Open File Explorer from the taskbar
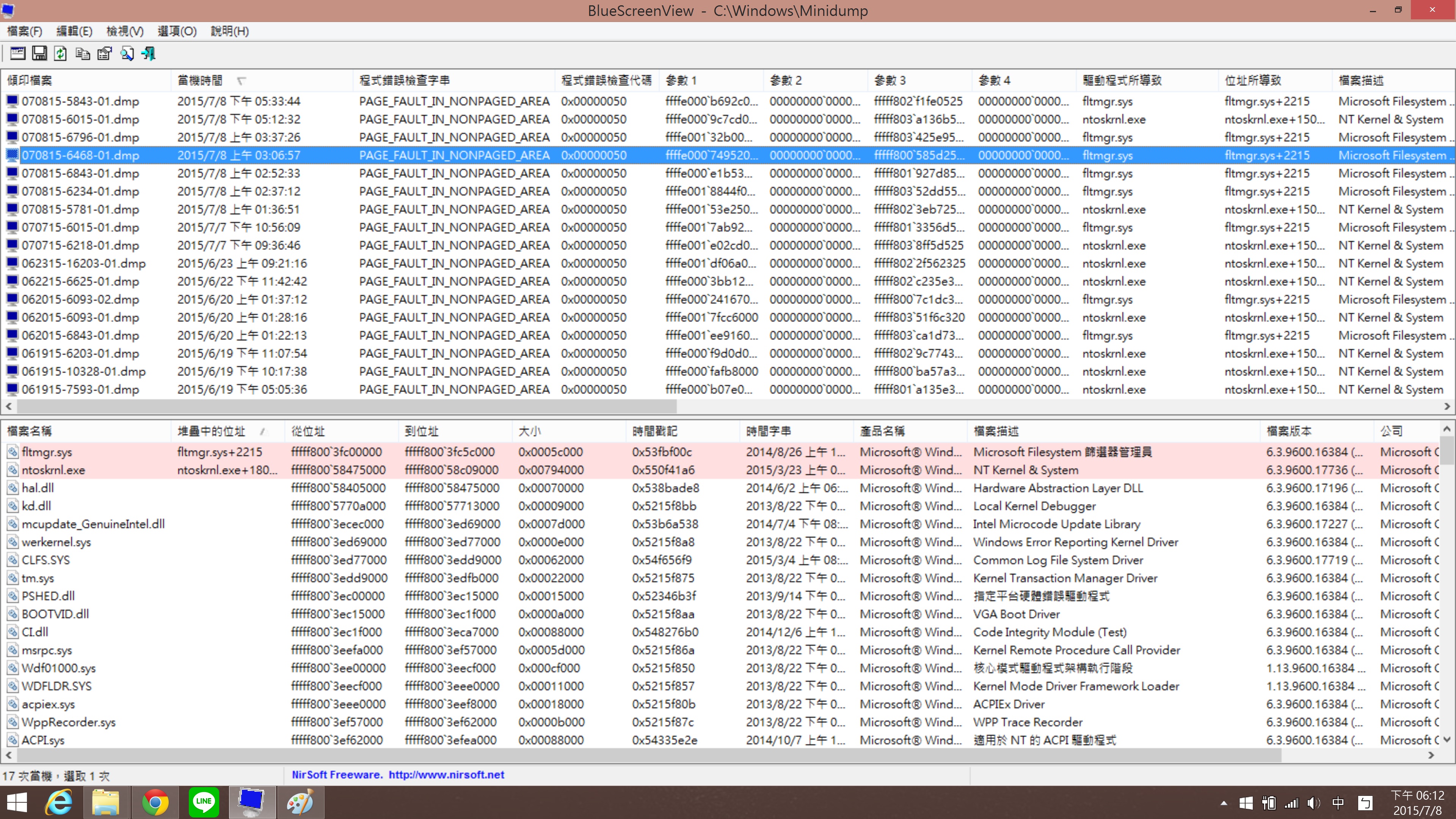The height and width of the screenshot is (819, 1456). point(106,803)
